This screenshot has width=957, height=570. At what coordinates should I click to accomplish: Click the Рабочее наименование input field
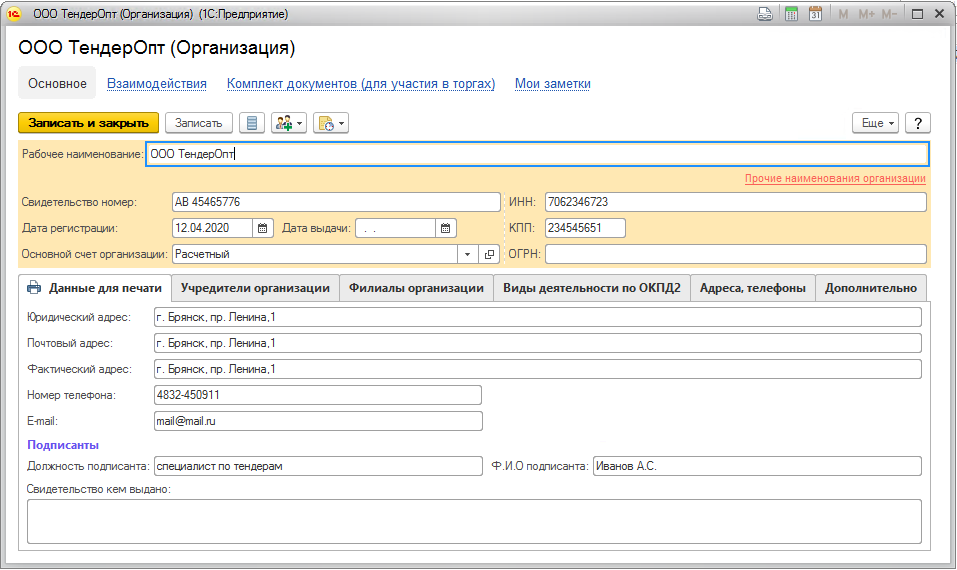point(537,154)
